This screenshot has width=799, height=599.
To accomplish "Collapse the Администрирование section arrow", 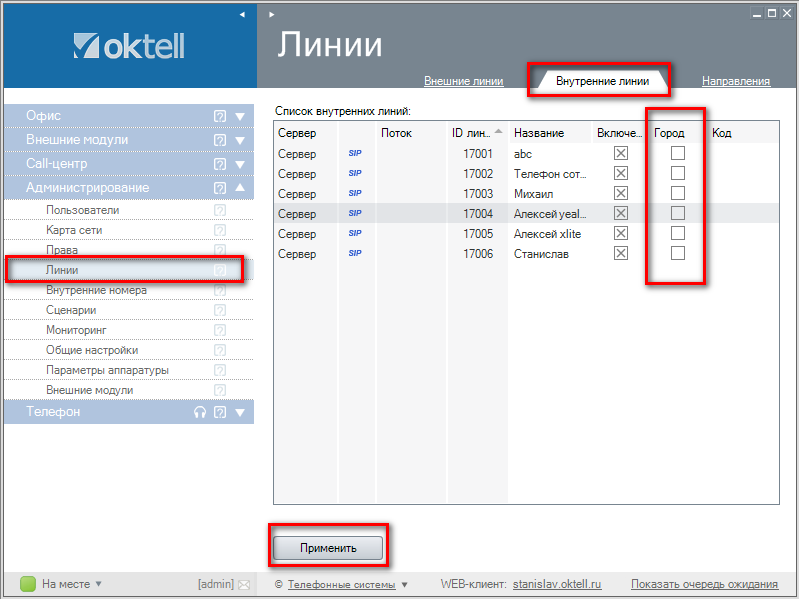I will coord(240,188).
